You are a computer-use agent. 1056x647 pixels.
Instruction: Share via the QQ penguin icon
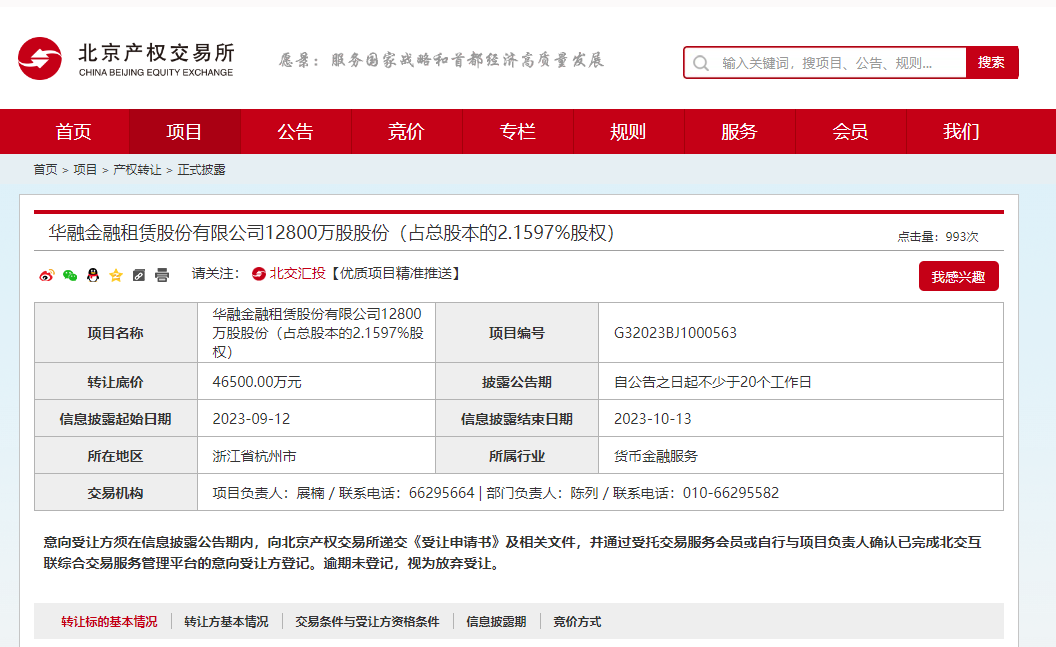point(92,275)
